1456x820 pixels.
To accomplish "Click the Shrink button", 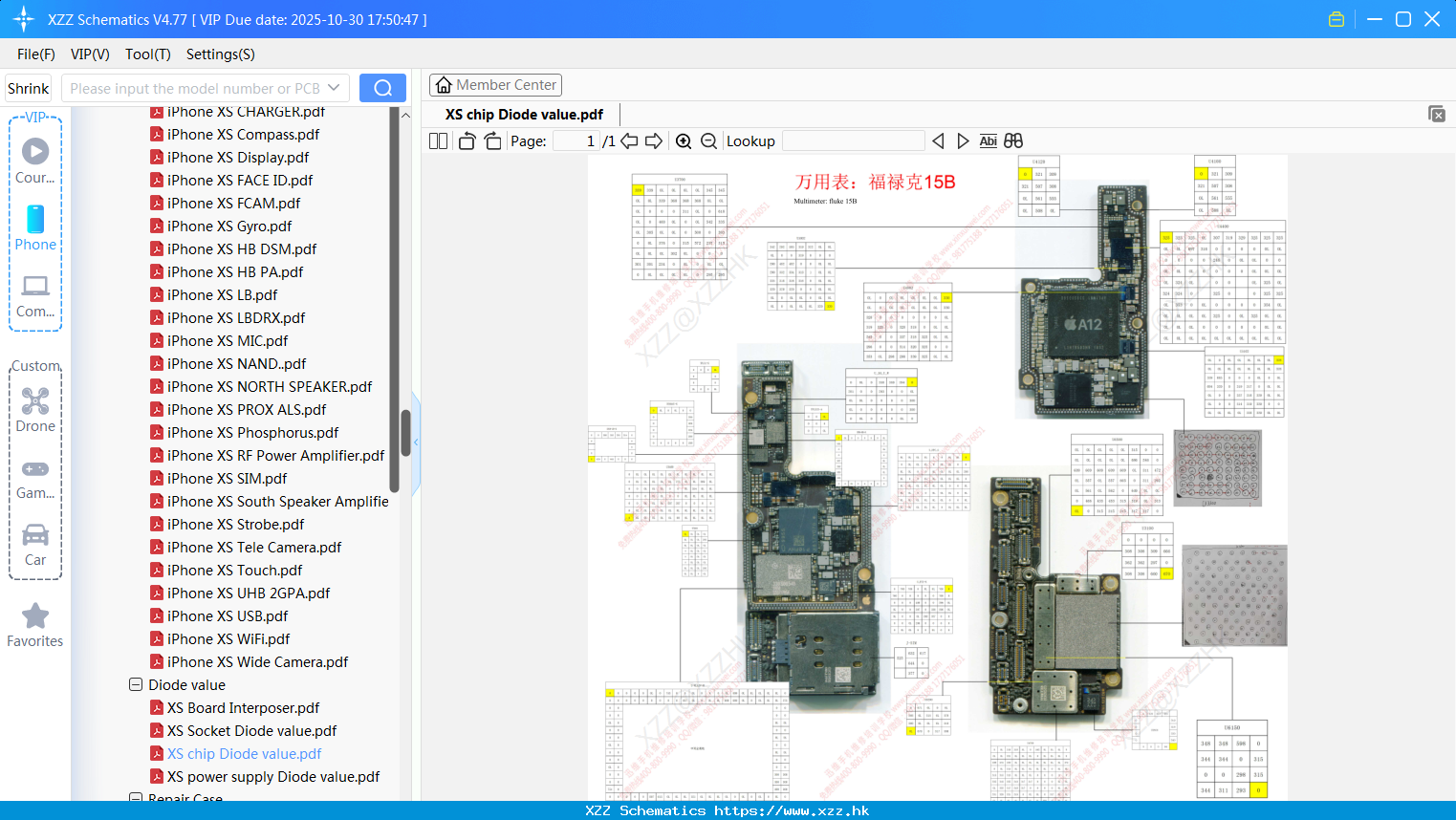I will coord(29,88).
